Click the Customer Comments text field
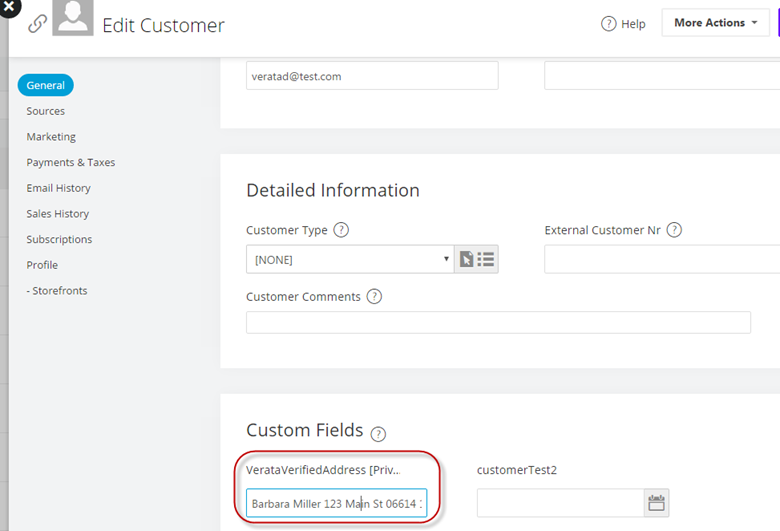The height and width of the screenshot is (531, 780). coord(498,322)
